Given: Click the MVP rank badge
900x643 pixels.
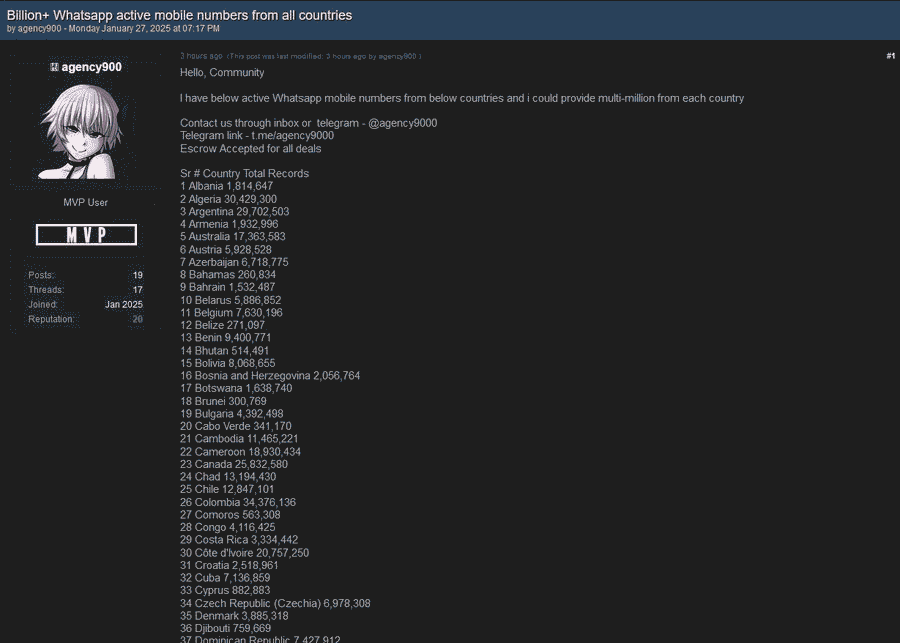Looking at the screenshot, I should 86,235.
